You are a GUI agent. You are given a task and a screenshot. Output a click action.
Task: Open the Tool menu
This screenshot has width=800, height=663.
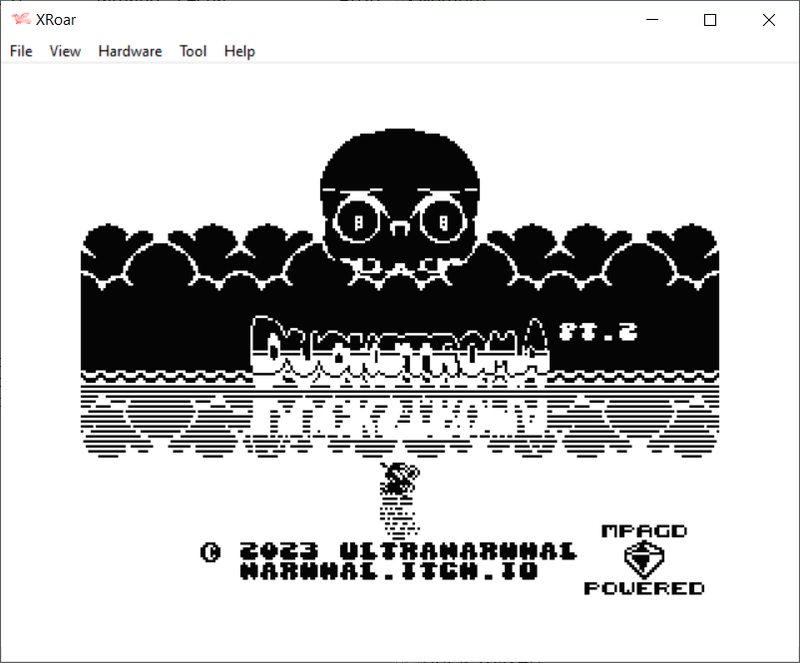(193, 51)
